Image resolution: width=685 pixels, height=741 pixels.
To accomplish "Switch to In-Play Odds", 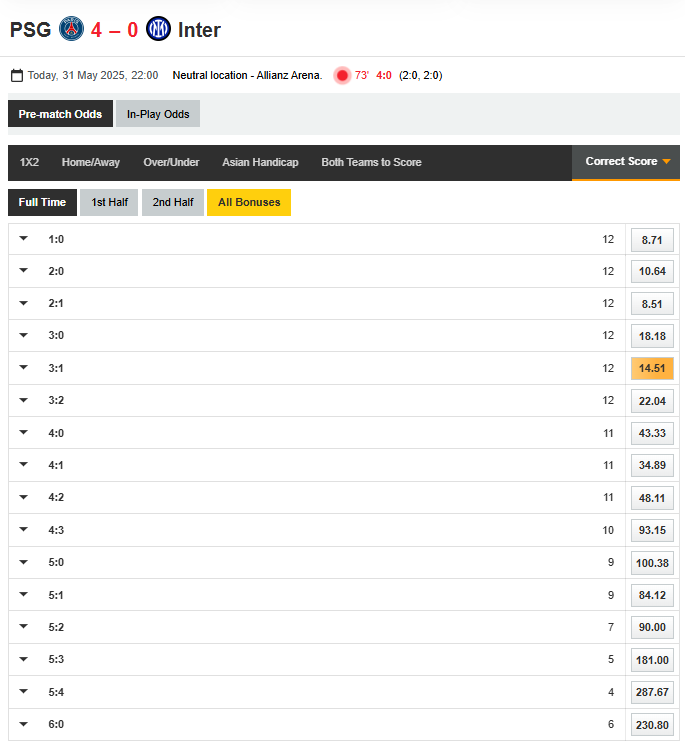I will pyautogui.click(x=158, y=114).
